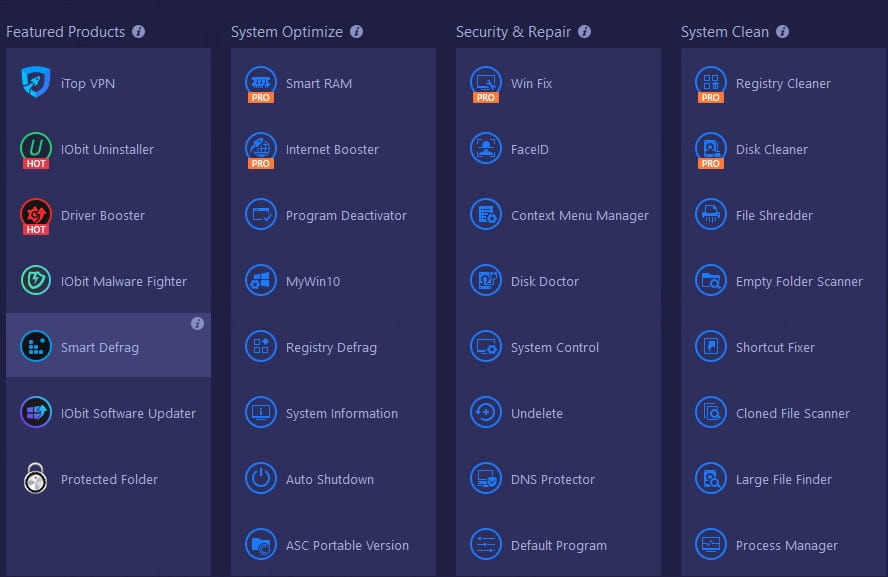Open the iTop VPN shield icon
Image resolution: width=888 pixels, height=577 pixels.
[36, 82]
